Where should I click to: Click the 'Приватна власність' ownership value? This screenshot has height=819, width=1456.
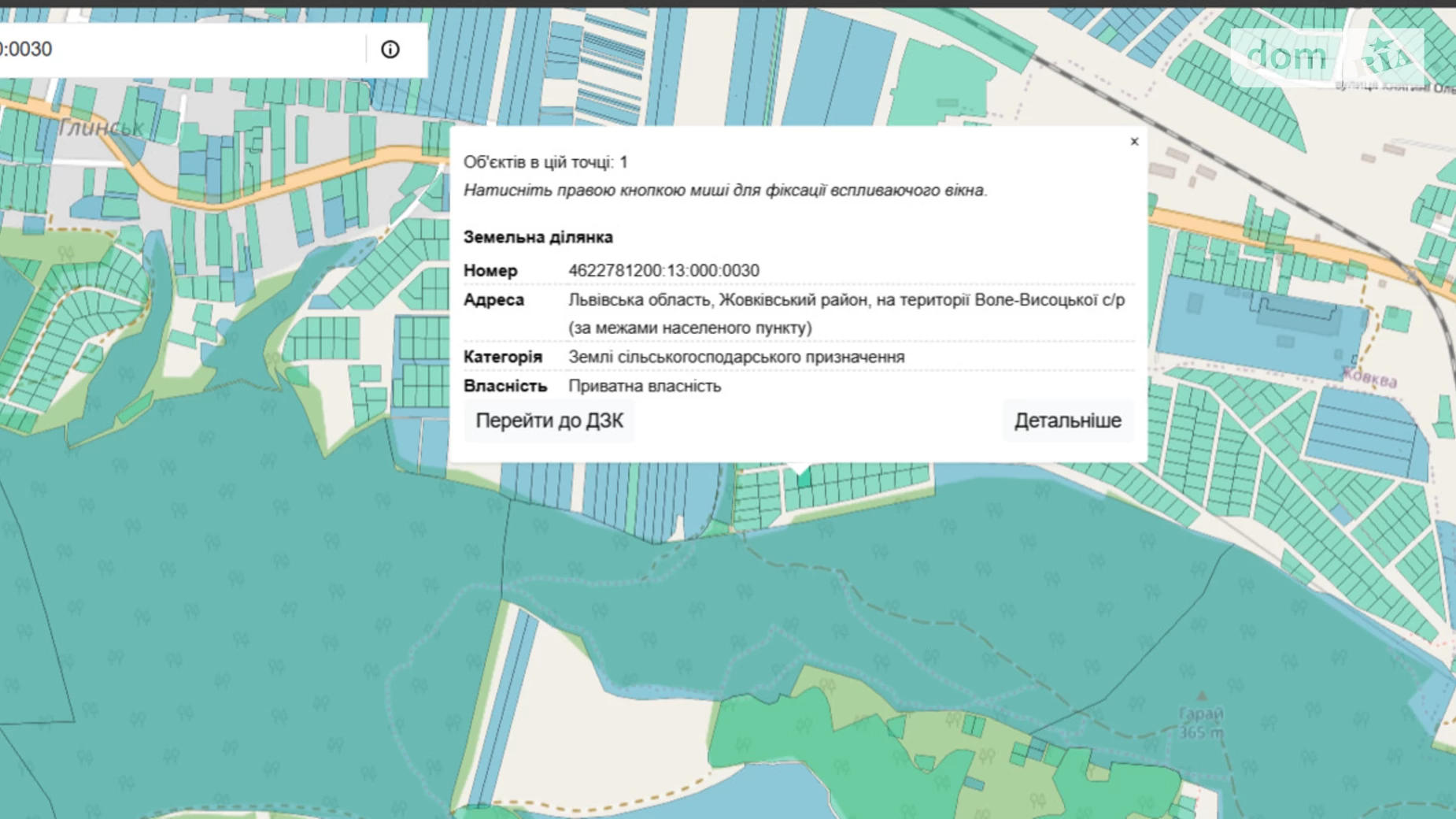pos(645,386)
